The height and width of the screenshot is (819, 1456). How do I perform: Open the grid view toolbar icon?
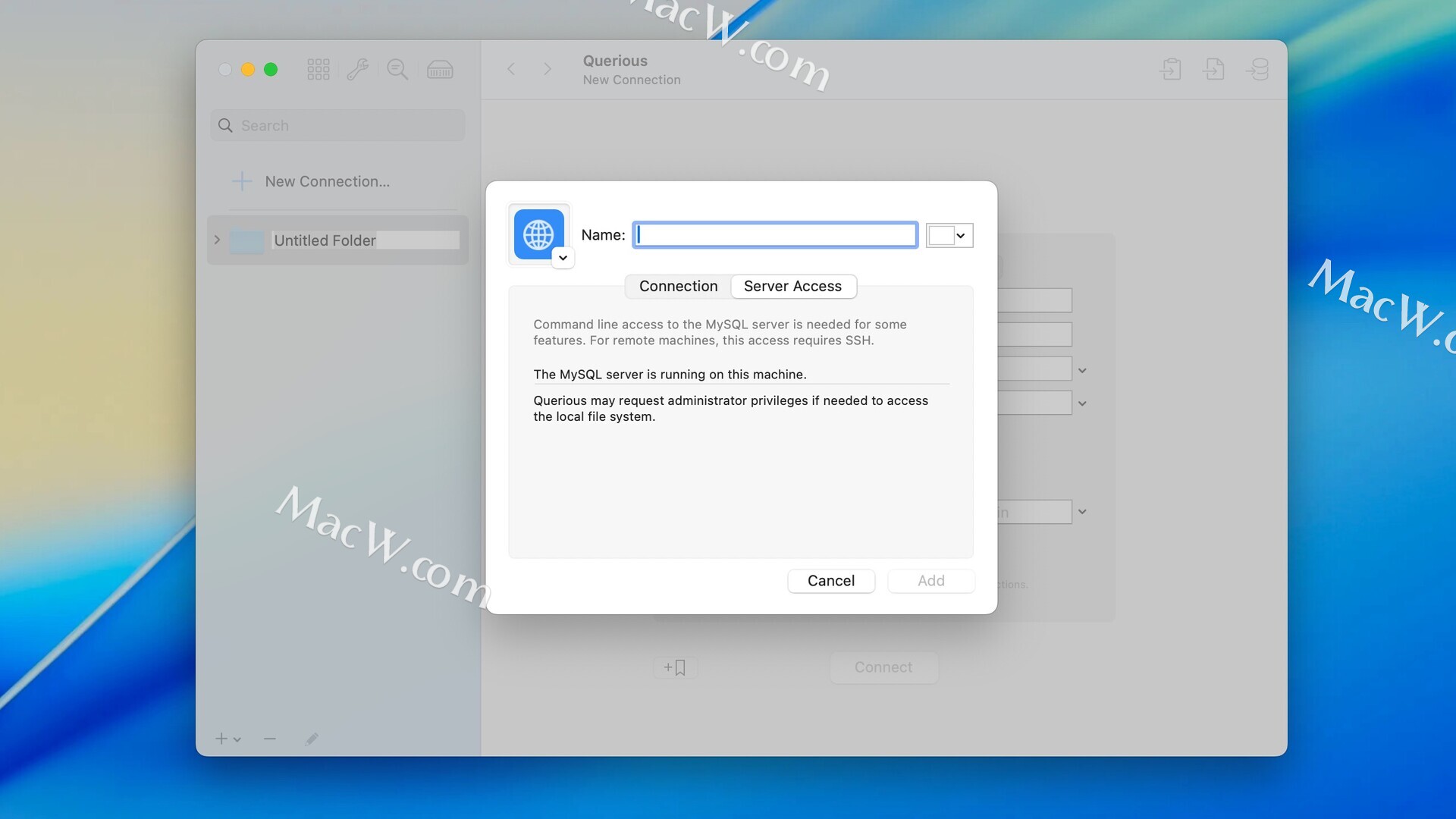coord(318,69)
